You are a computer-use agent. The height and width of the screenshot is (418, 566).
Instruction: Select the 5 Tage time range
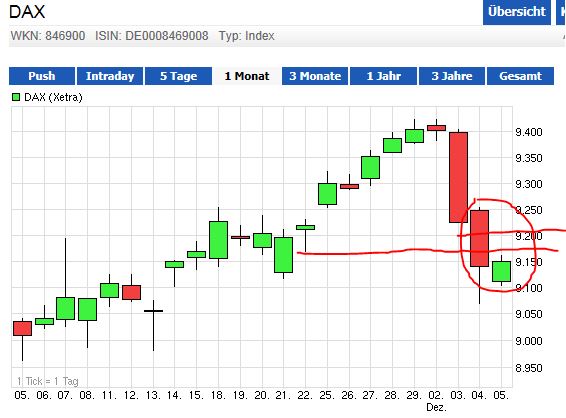click(x=178, y=76)
